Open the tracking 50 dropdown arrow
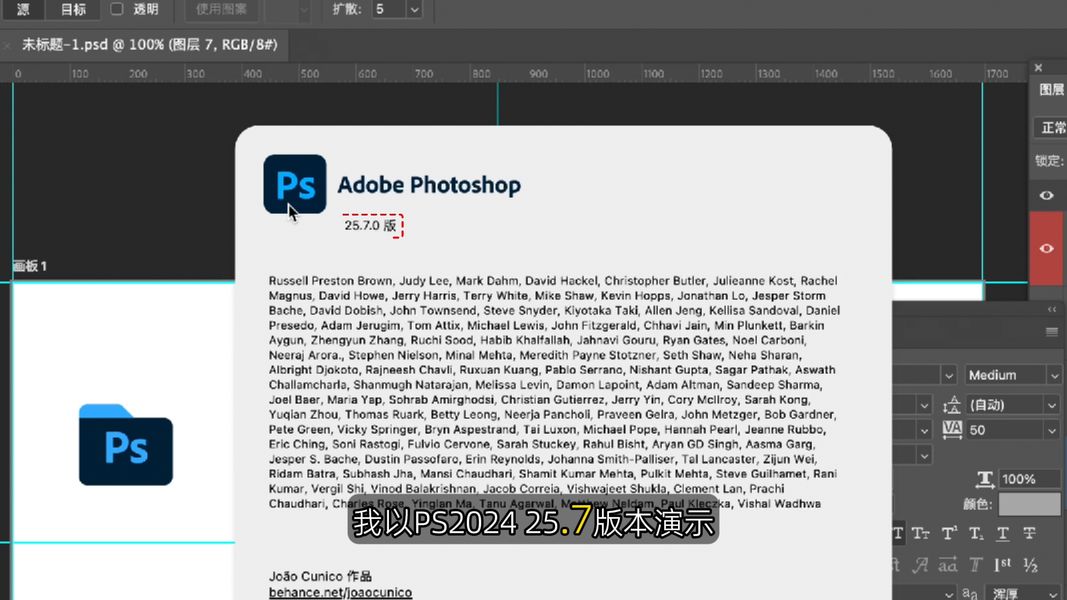This screenshot has width=1067, height=600. click(x=1051, y=430)
